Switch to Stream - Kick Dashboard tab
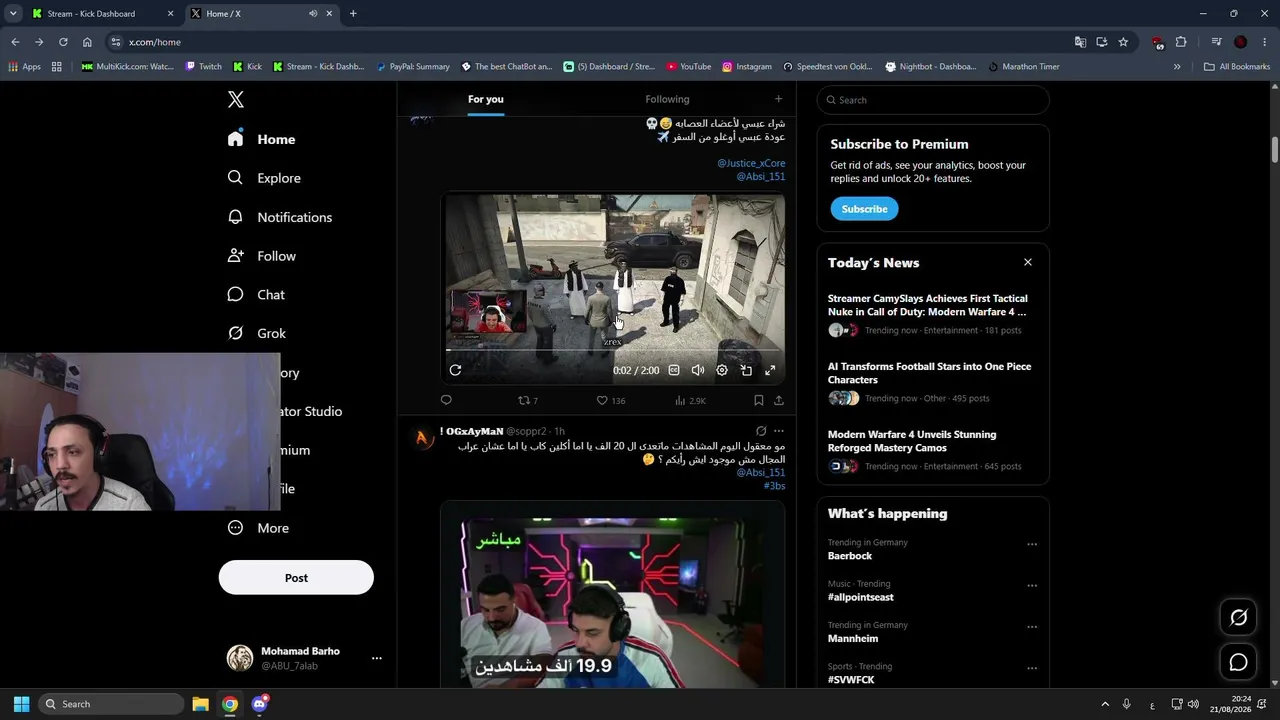Viewport: 1280px width, 720px height. tap(101, 14)
